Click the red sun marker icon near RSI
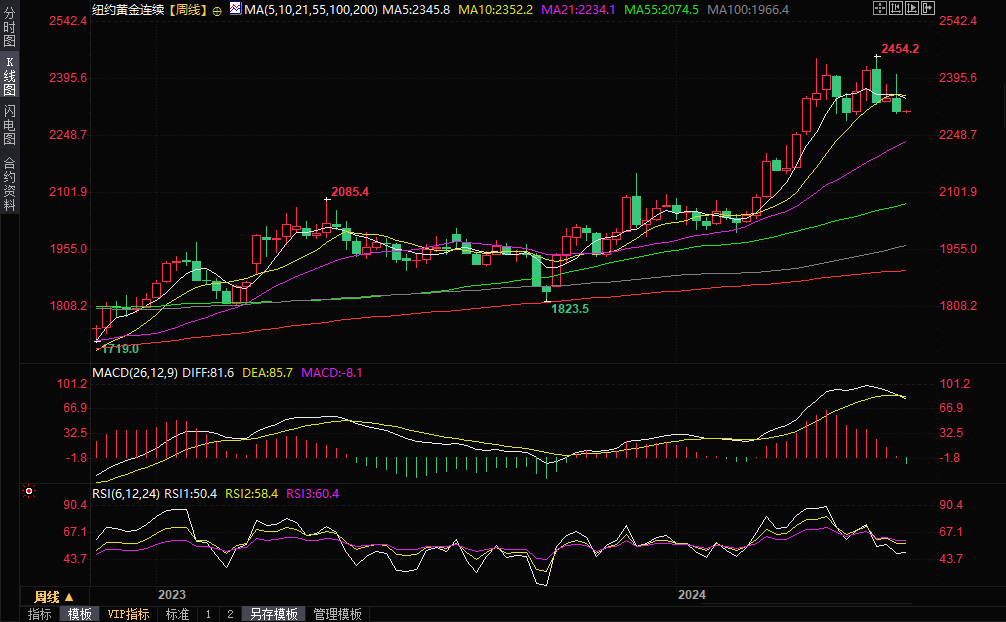Screen dimensions: 1006x622 coord(29,491)
